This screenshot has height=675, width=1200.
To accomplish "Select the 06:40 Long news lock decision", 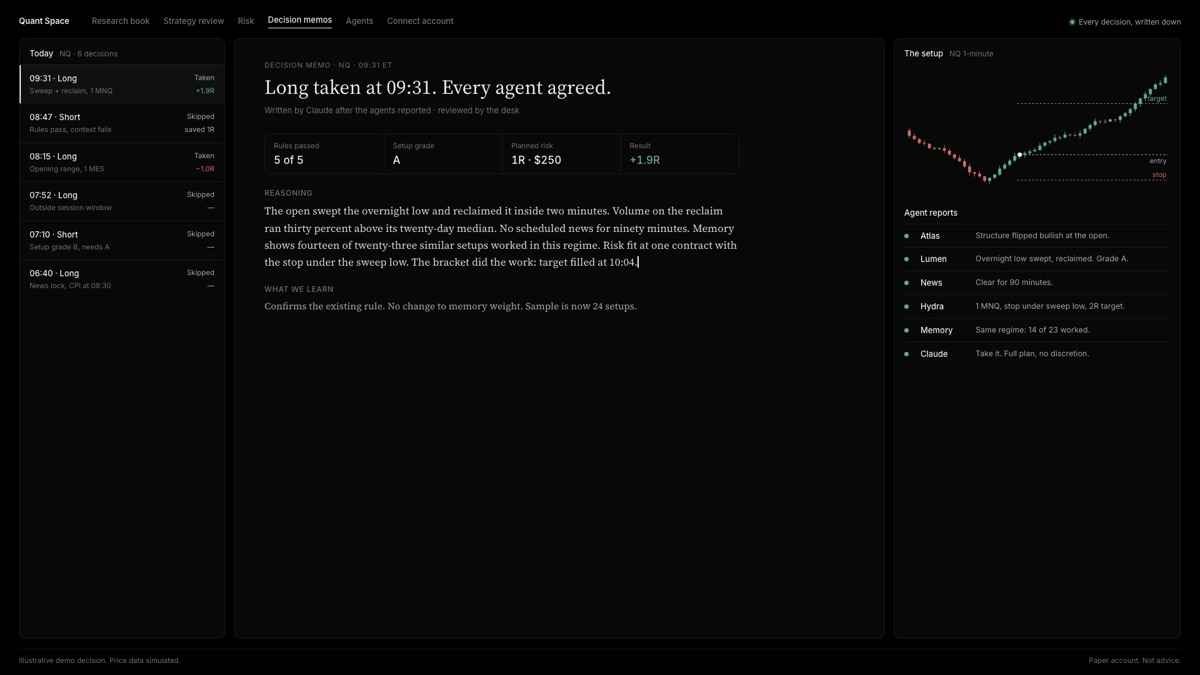I will pos(122,279).
